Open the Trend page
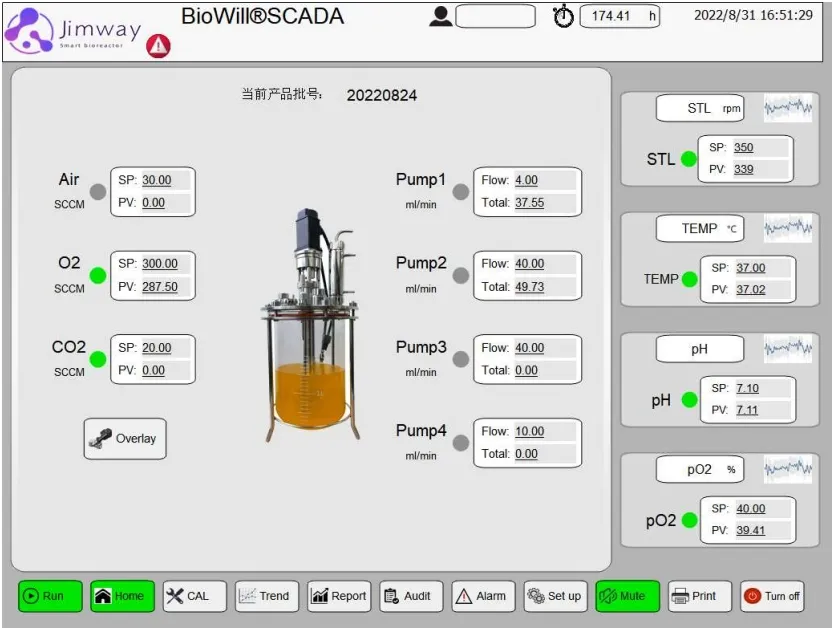Screen dimensions: 832x628 pos(266,596)
